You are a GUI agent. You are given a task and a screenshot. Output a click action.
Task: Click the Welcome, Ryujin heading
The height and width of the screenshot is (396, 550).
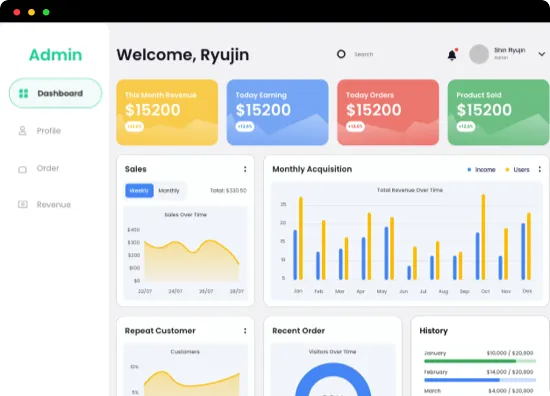point(183,55)
